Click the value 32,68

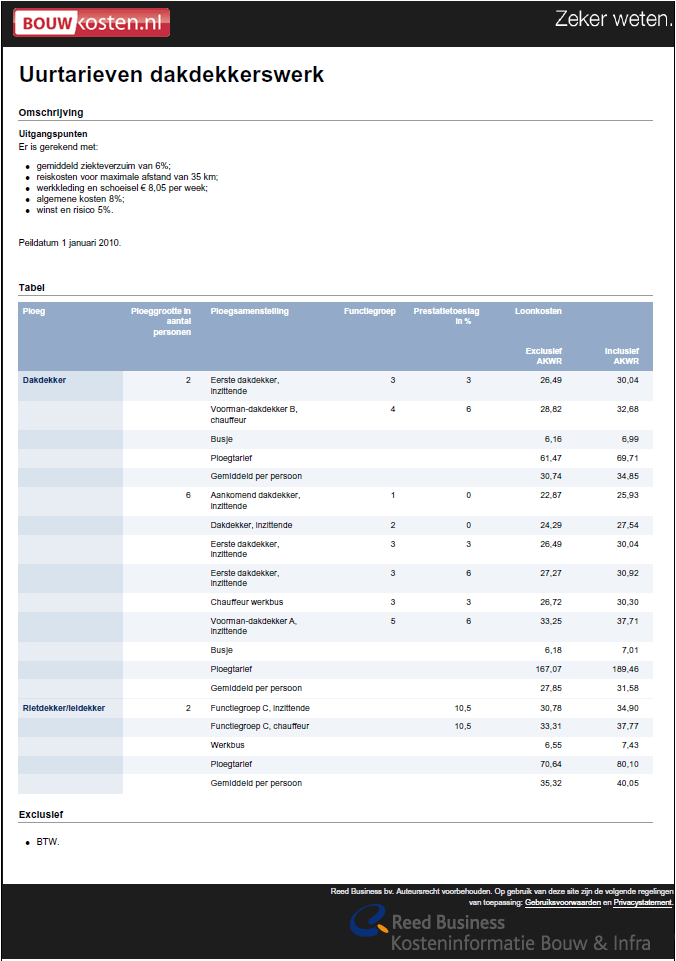[x=628, y=409]
